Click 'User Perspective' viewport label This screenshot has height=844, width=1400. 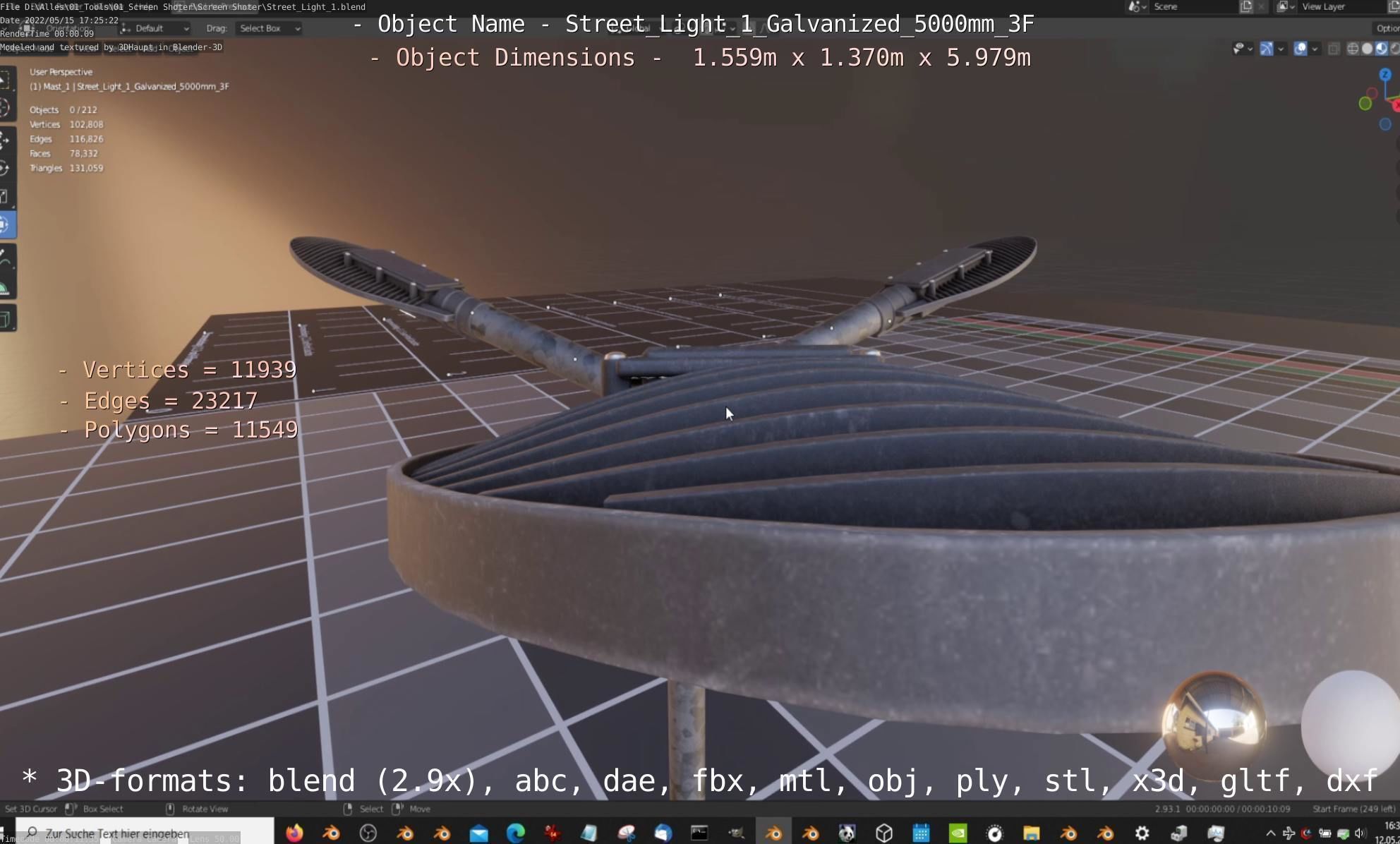point(61,72)
